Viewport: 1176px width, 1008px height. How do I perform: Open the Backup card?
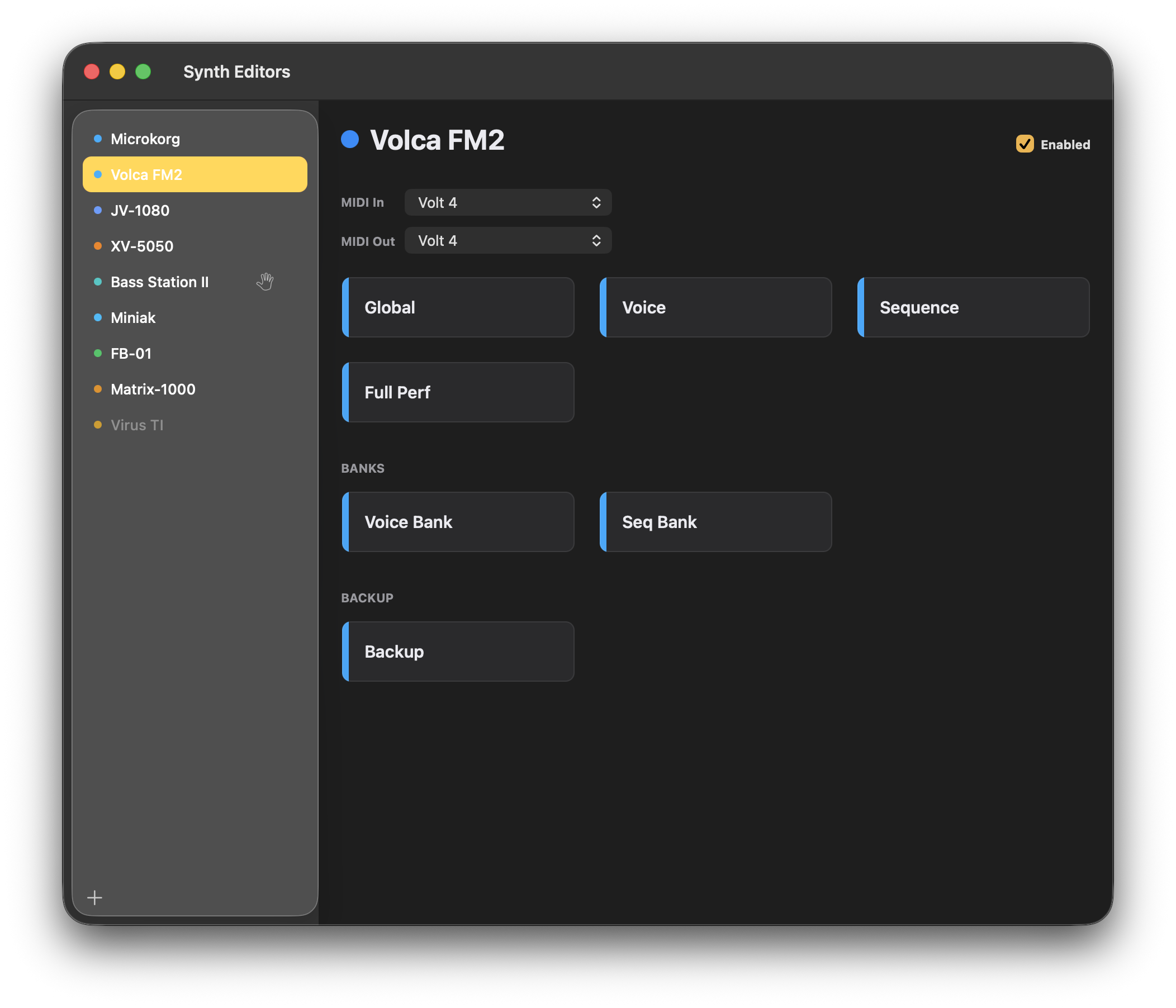pyautogui.click(x=458, y=652)
